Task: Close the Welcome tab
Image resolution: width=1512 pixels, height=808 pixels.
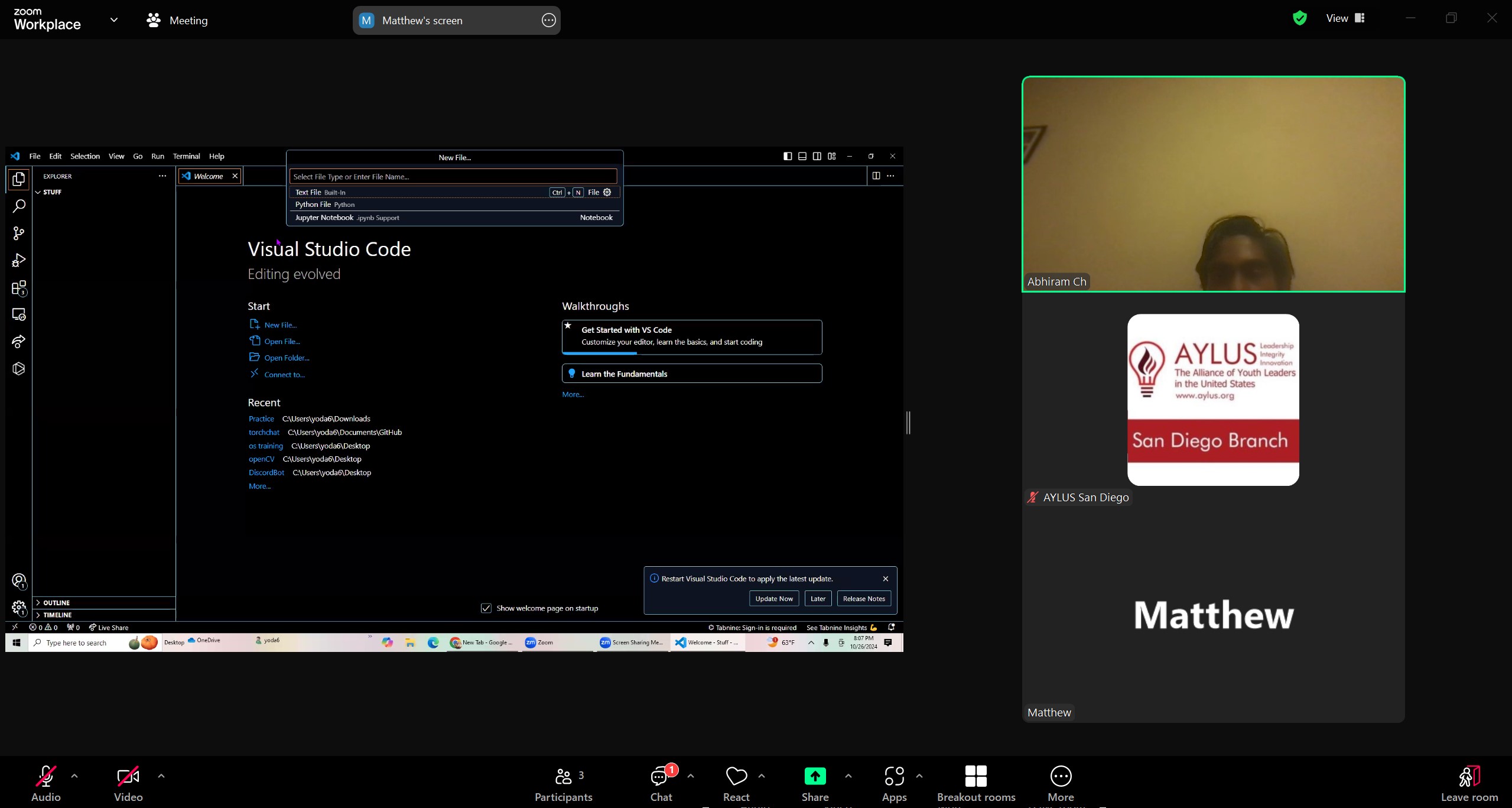Action: [235, 176]
